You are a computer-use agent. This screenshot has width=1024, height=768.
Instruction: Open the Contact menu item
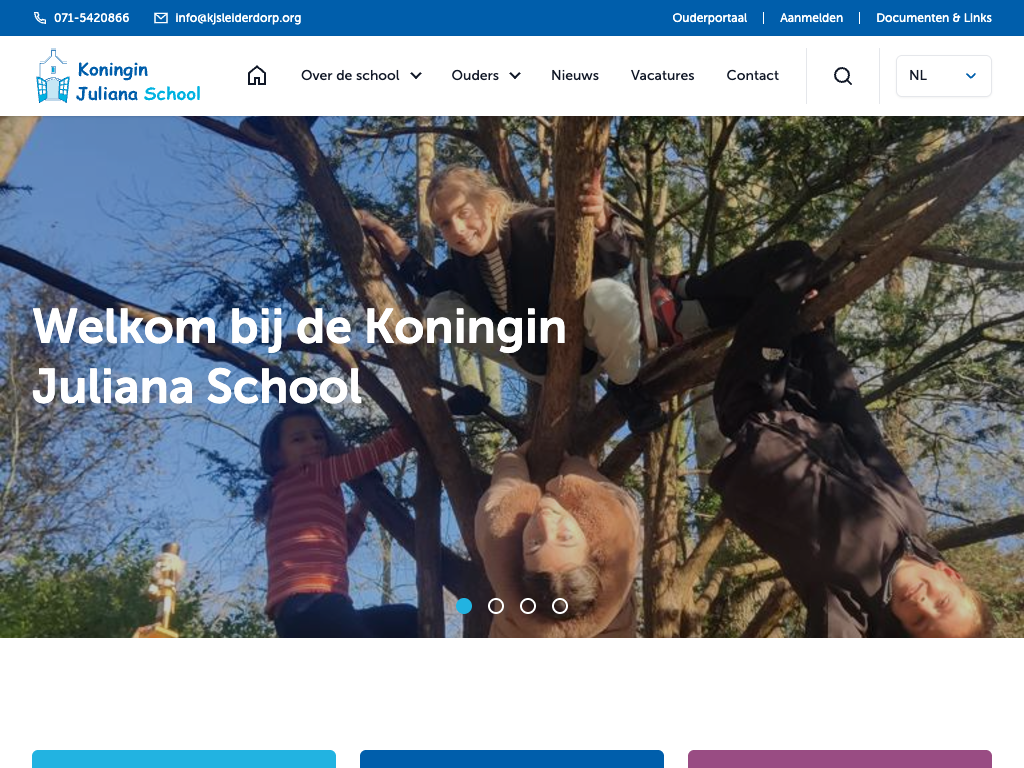(x=752, y=76)
